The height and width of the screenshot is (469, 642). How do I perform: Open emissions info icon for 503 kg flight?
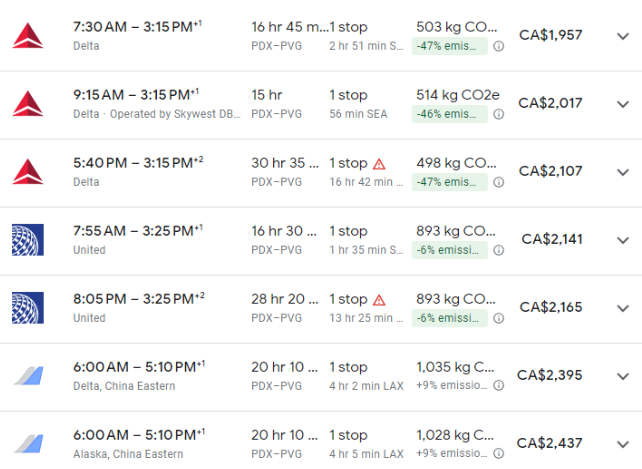(498, 46)
